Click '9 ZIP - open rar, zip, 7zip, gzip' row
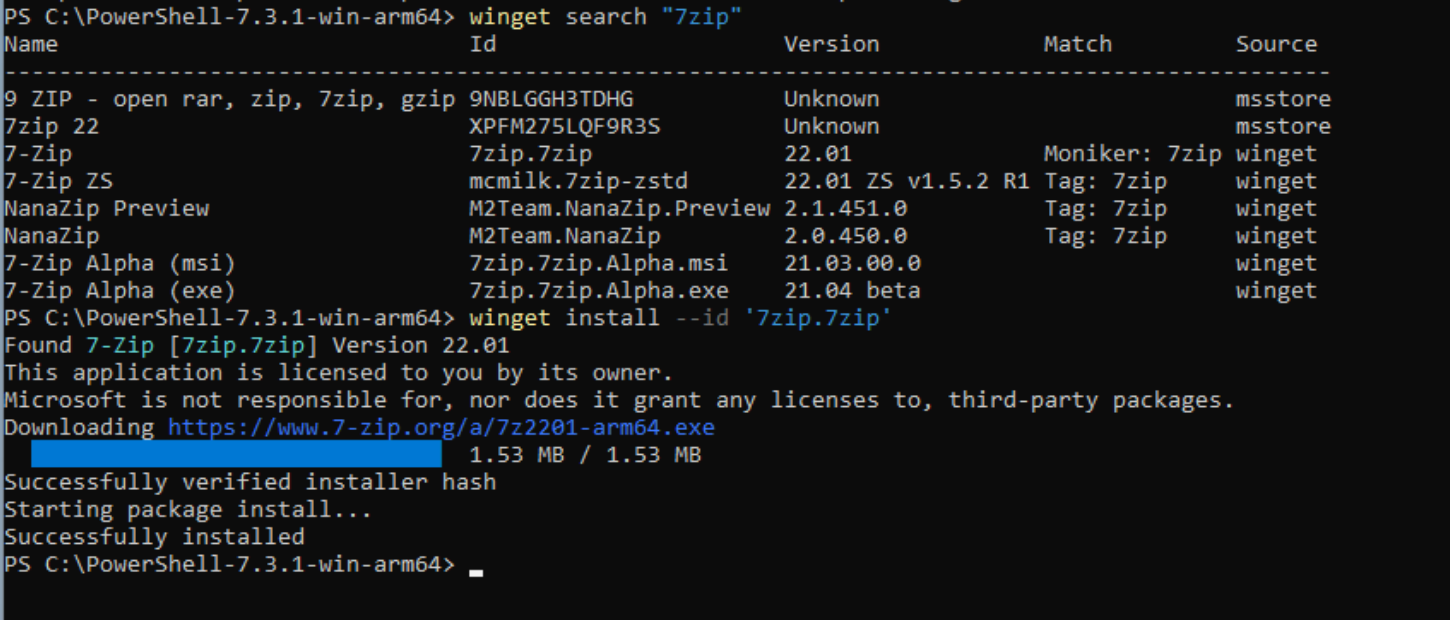The width and height of the screenshot is (1450, 620). [x=229, y=99]
